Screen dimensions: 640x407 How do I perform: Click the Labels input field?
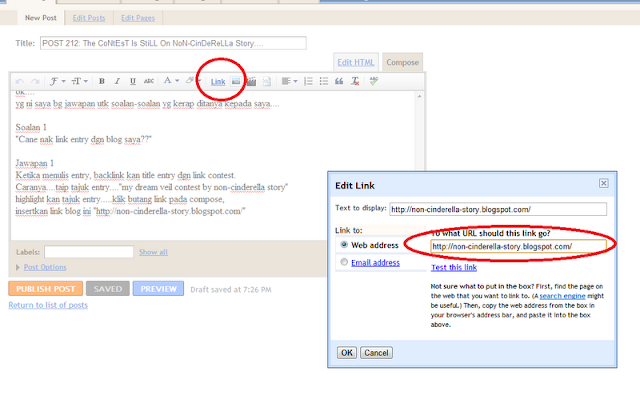tap(89, 252)
